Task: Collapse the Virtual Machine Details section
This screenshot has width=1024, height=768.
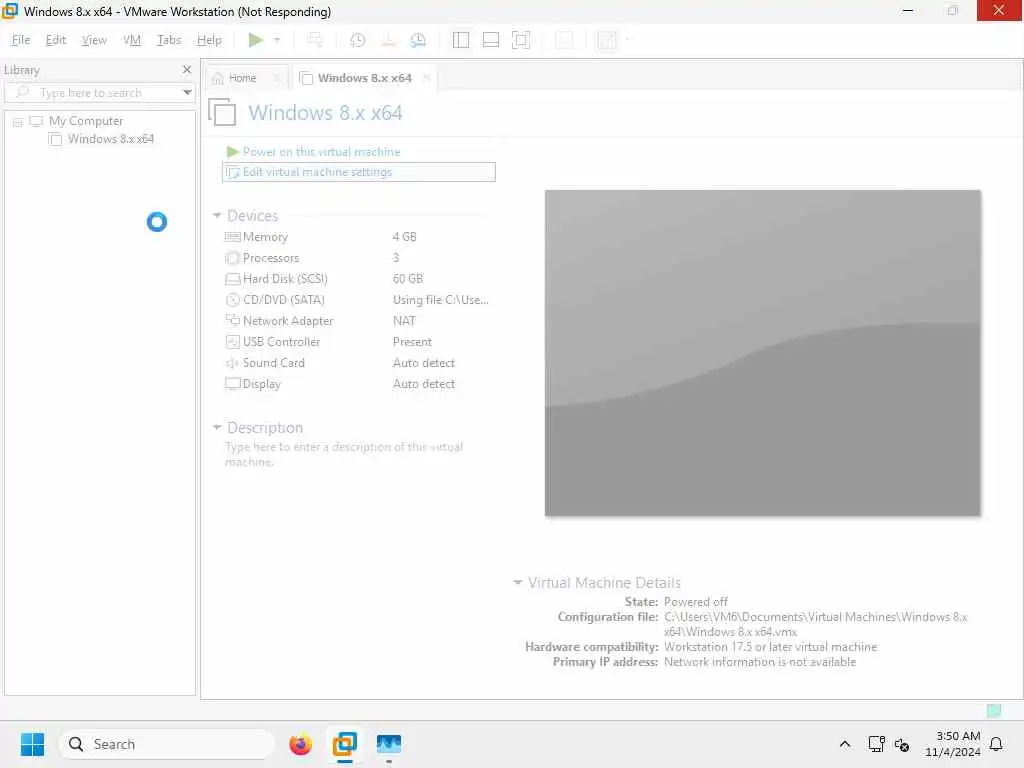Action: point(517,582)
